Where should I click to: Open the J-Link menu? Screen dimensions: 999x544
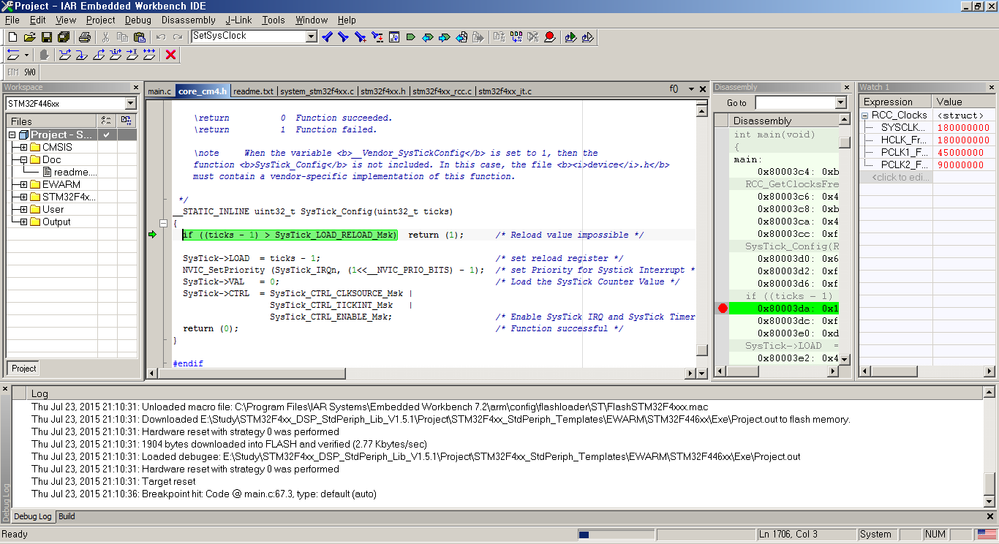click(238, 20)
